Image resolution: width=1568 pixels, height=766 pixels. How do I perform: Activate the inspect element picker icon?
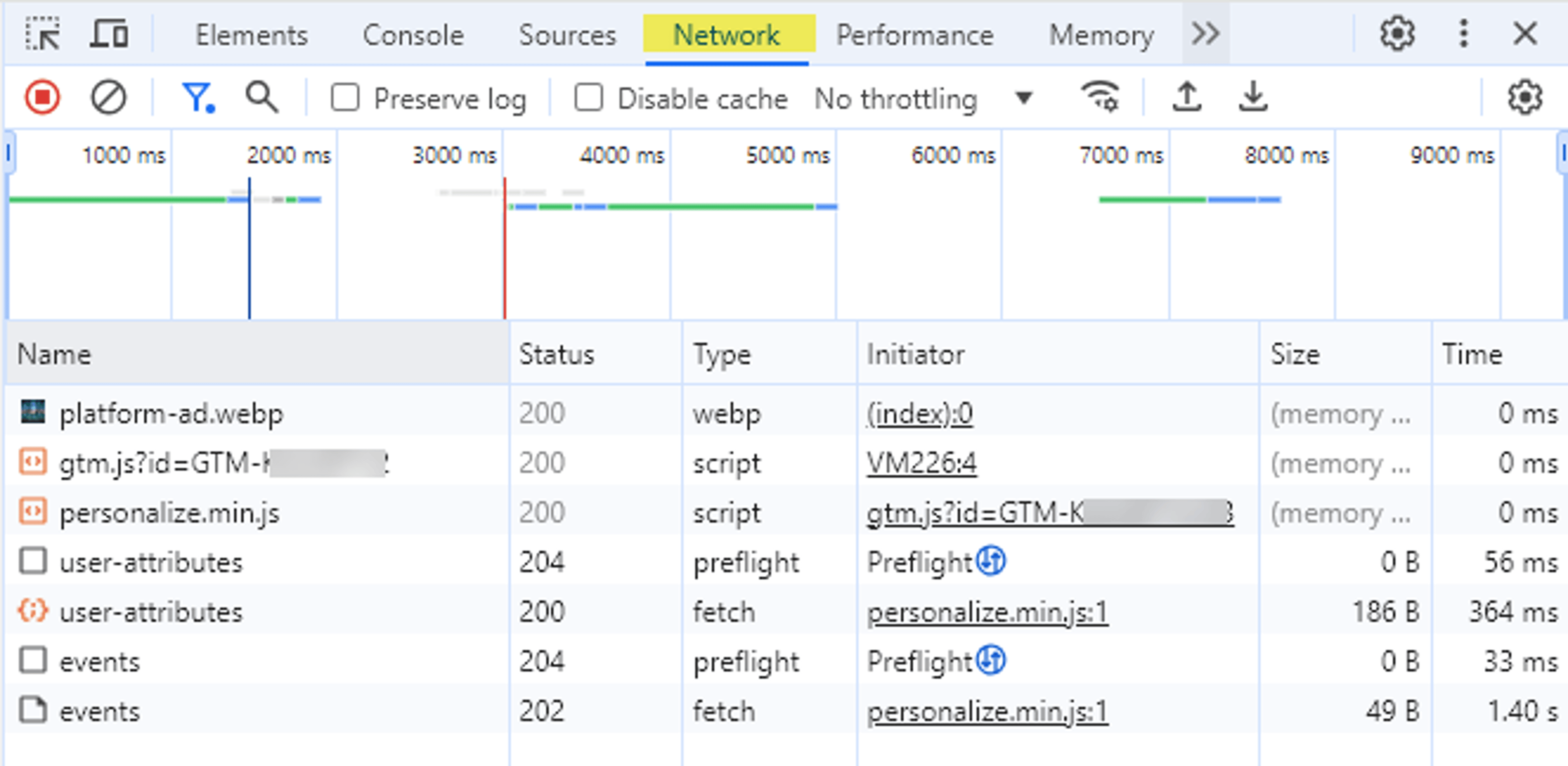pyautogui.click(x=42, y=34)
